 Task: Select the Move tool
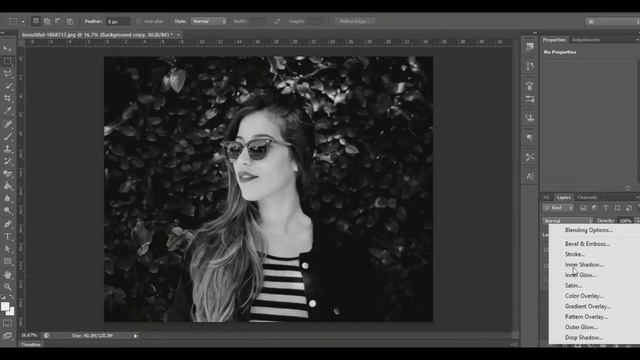point(7,49)
